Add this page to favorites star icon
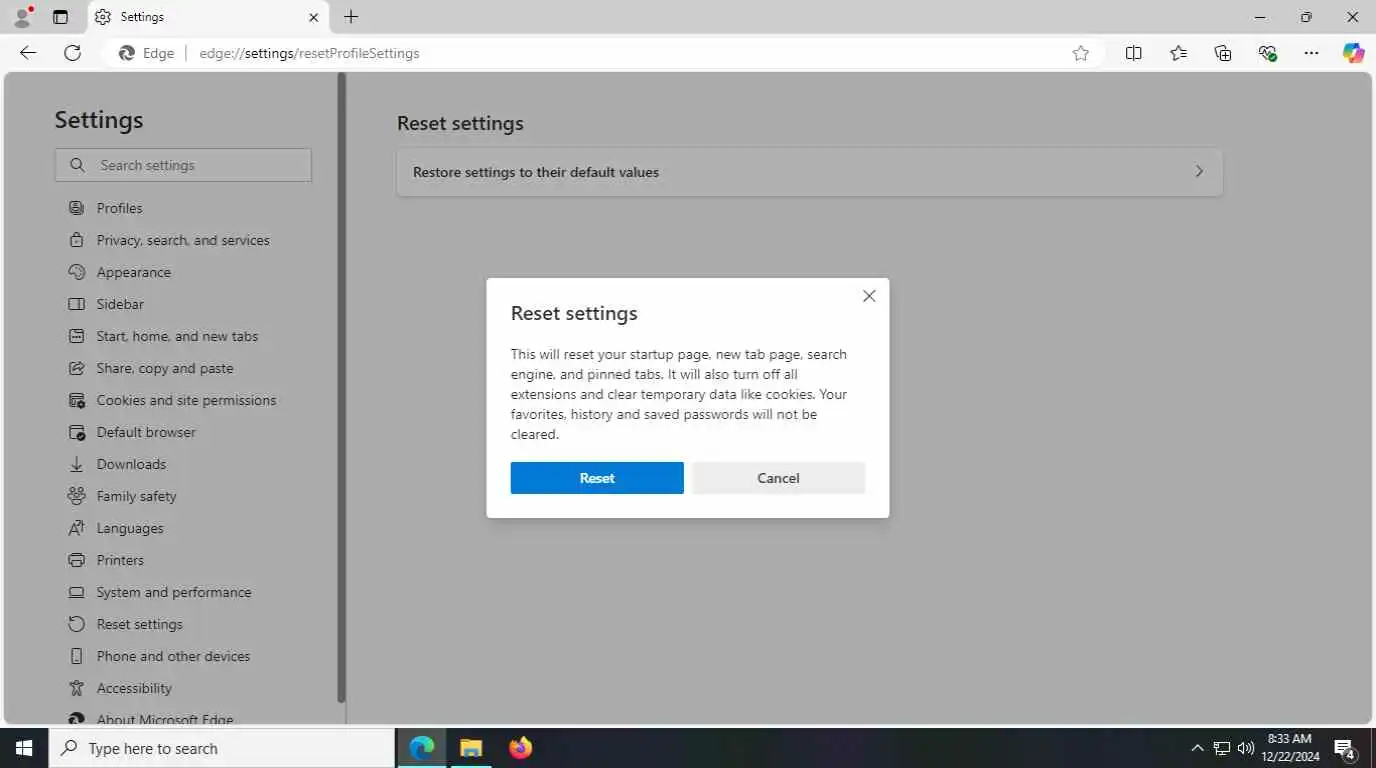 click(x=1080, y=53)
